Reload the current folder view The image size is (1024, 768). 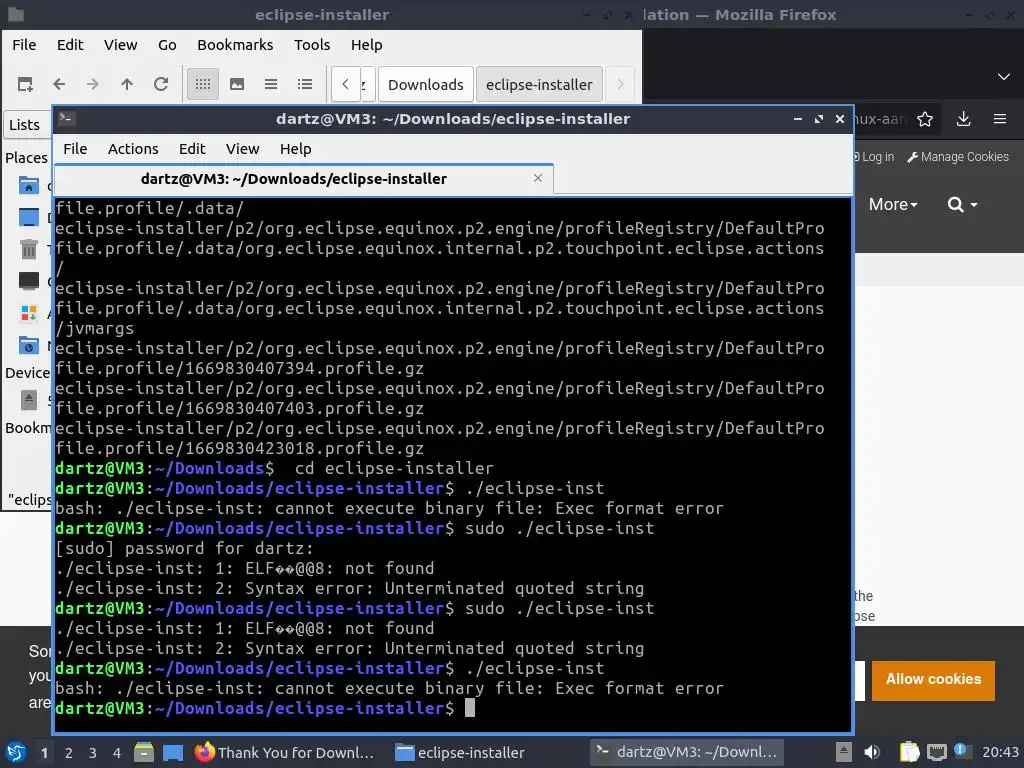pos(161,84)
